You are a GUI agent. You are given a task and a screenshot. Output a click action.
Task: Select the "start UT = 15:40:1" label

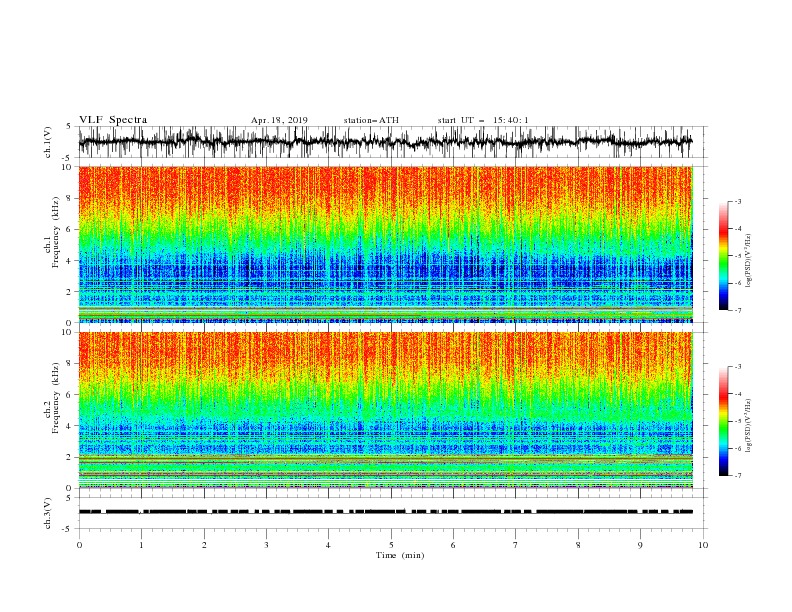pos(483,120)
